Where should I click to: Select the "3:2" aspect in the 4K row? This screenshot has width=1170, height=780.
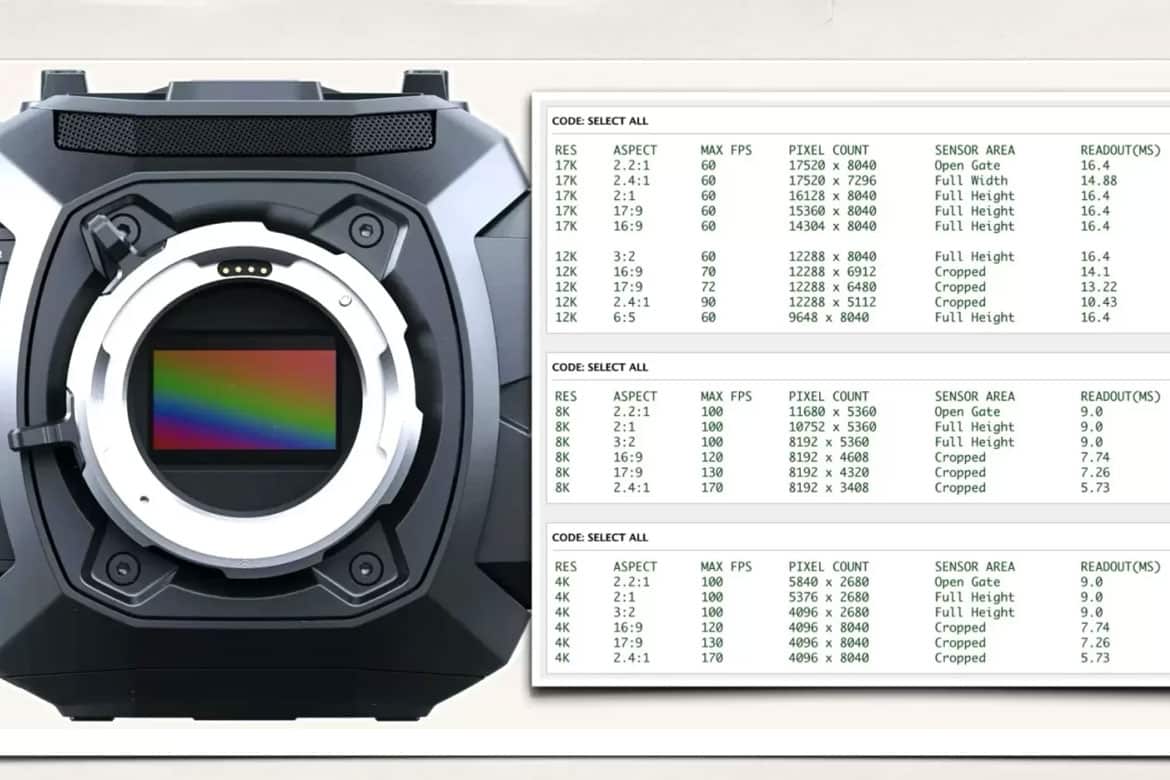point(624,612)
